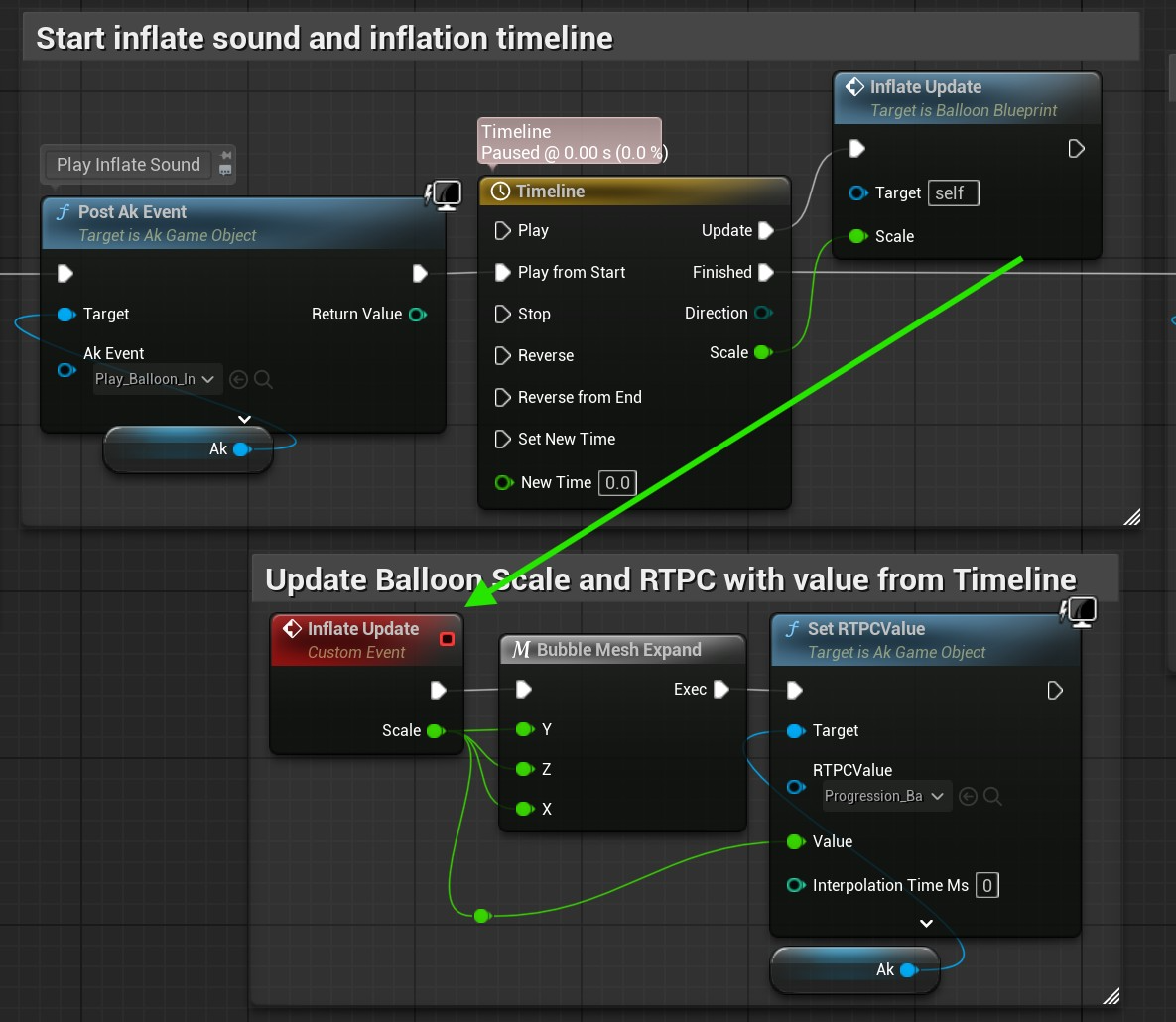1176x1022 pixels.
Task: Click the Play Inflate Sound comment bubble pin icon
Action: click(226, 156)
